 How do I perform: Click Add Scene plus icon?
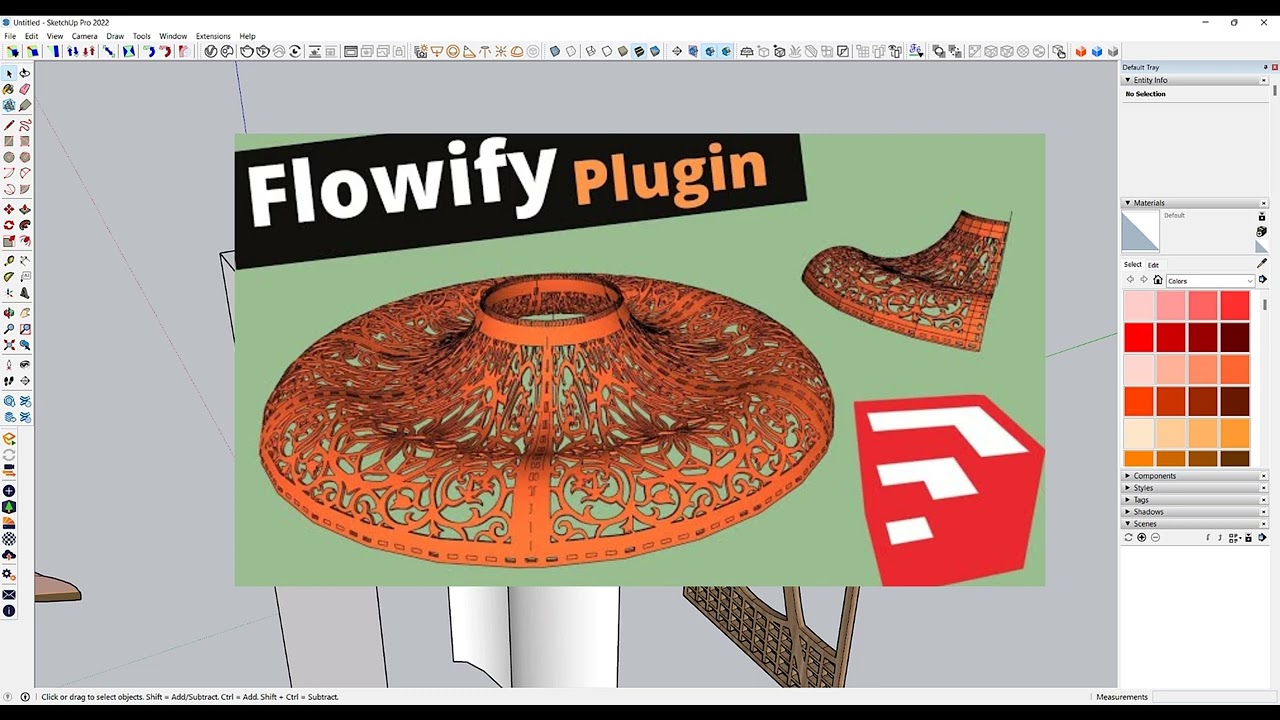[1142, 538]
